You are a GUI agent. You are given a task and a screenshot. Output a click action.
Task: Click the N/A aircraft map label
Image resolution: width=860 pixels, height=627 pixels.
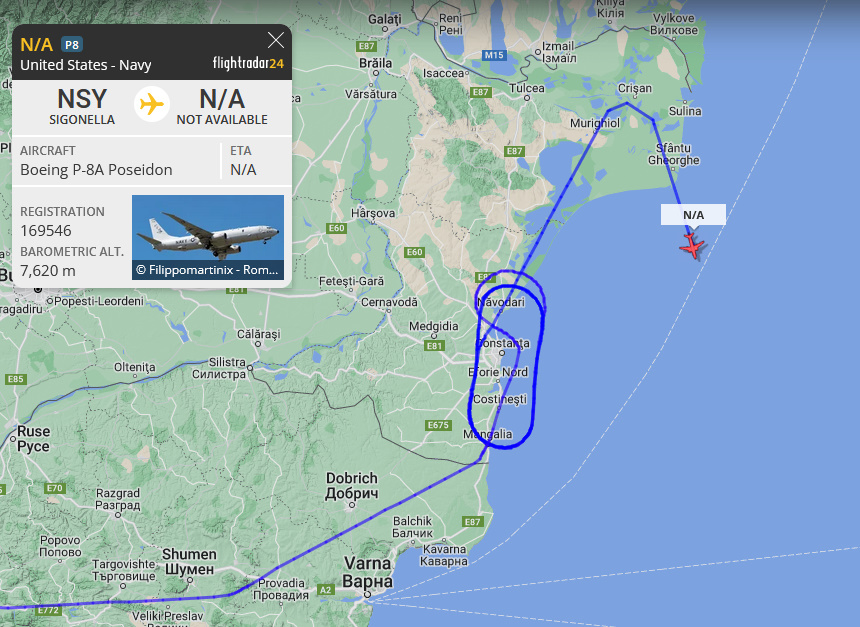[x=693, y=215]
